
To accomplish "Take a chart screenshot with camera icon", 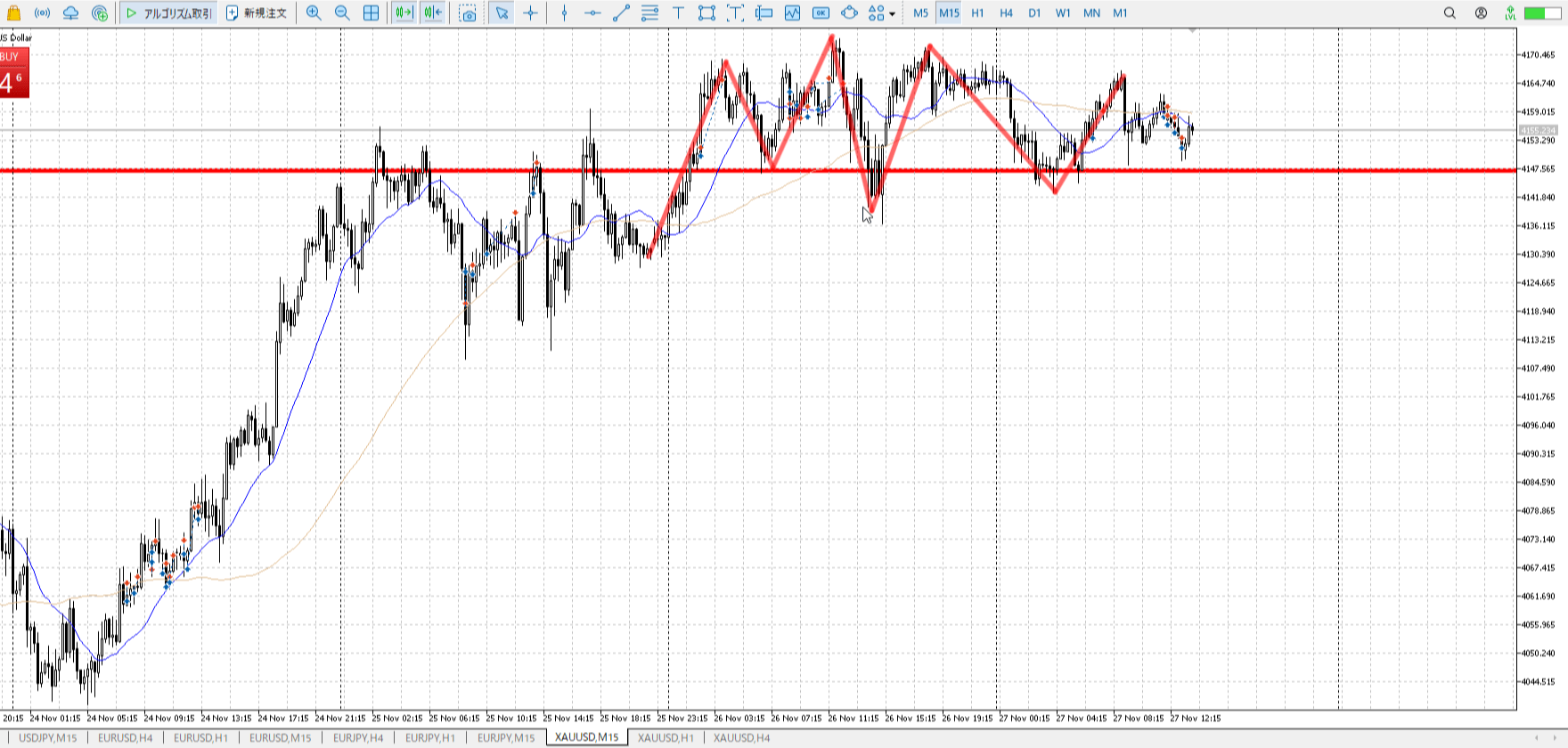I will (x=468, y=13).
